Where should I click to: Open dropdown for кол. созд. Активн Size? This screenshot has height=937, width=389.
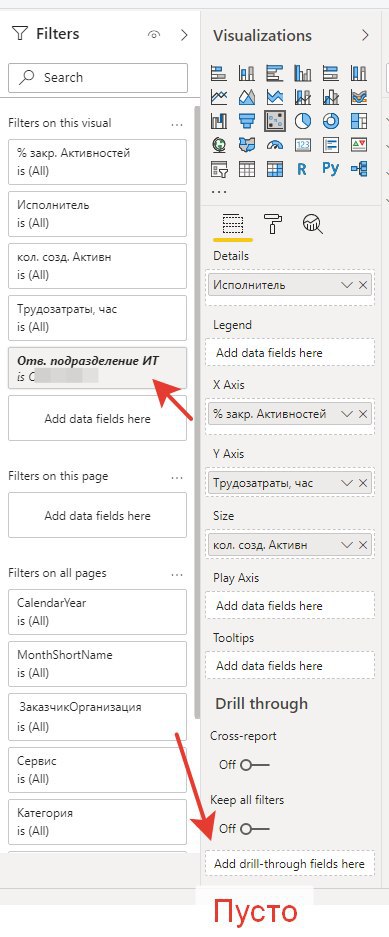point(347,544)
